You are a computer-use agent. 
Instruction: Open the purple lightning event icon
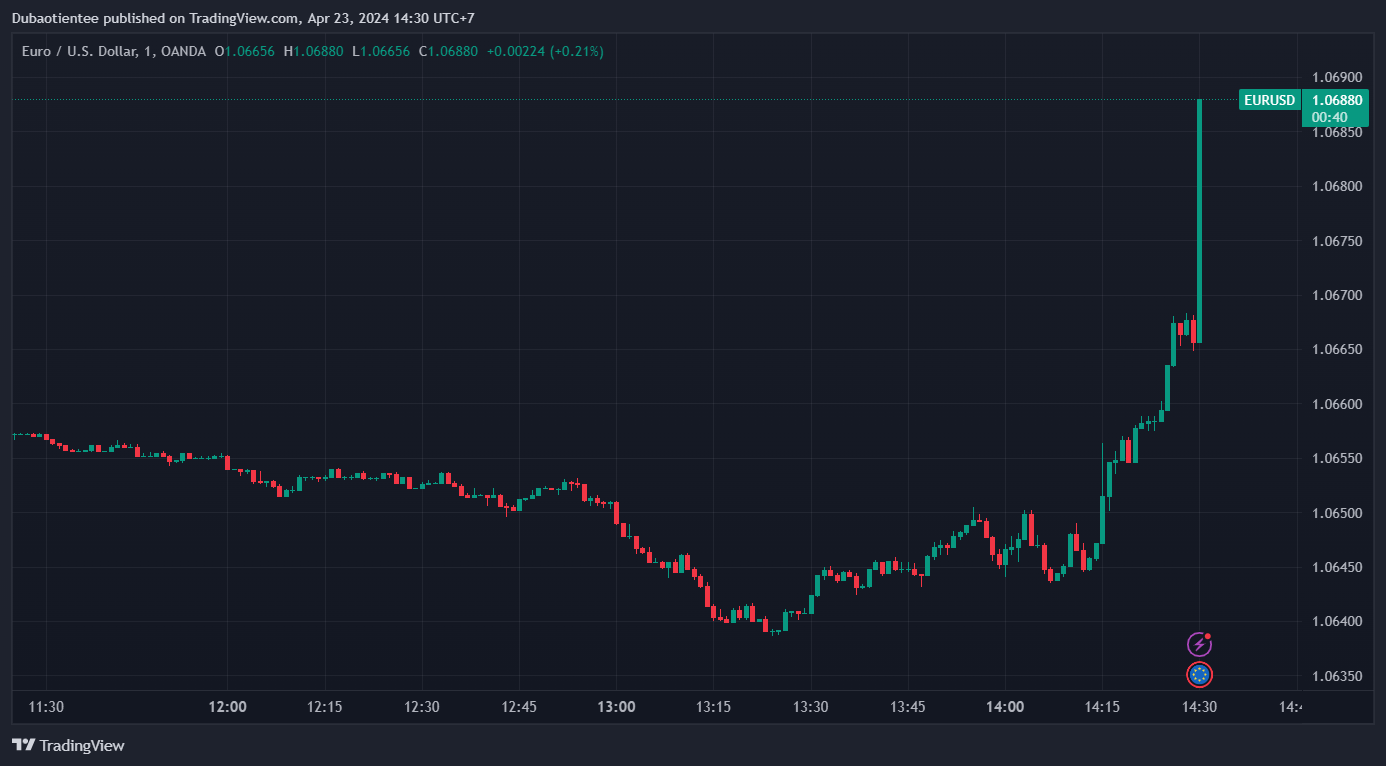pyautogui.click(x=1199, y=644)
